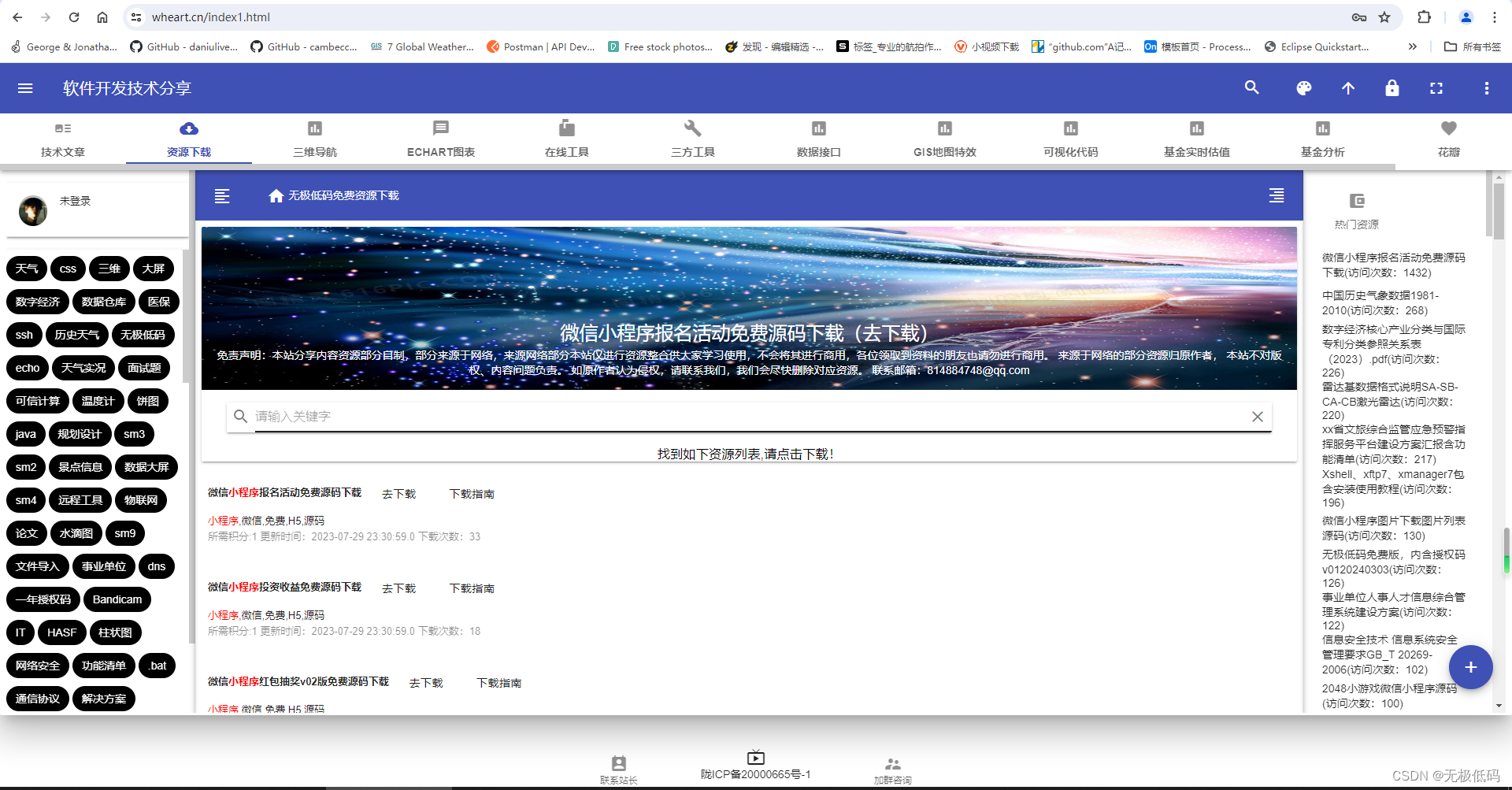Open the three-dot menu in the site header
This screenshot has height=790, width=1512.
coord(1487,88)
